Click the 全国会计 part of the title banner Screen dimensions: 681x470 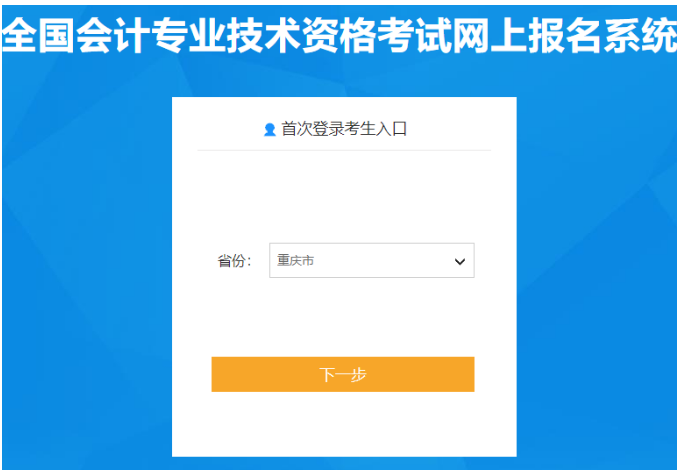pyautogui.click(x=76, y=36)
